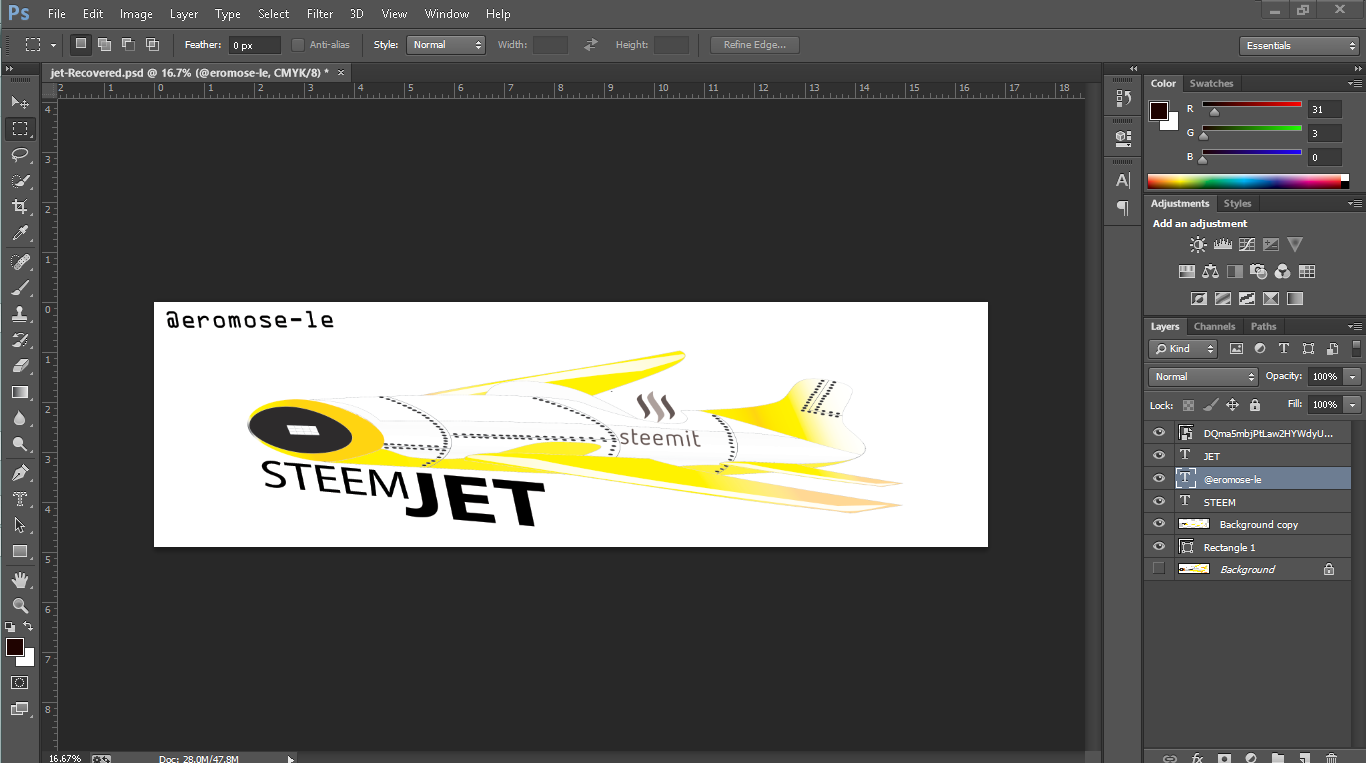The height and width of the screenshot is (763, 1366).
Task: Switch to the Channels tab
Action: tap(1214, 327)
